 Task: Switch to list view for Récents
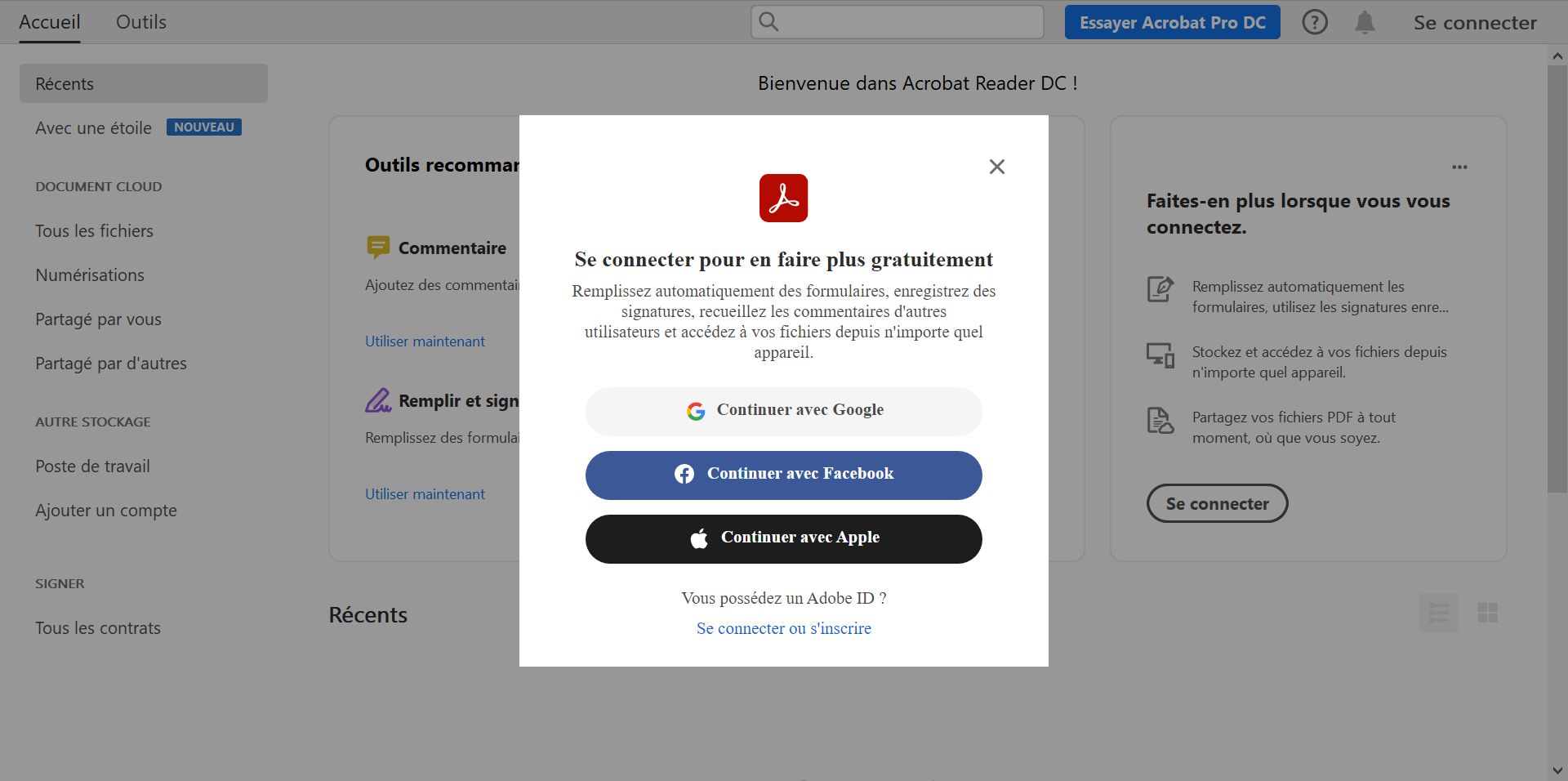tap(1438, 613)
